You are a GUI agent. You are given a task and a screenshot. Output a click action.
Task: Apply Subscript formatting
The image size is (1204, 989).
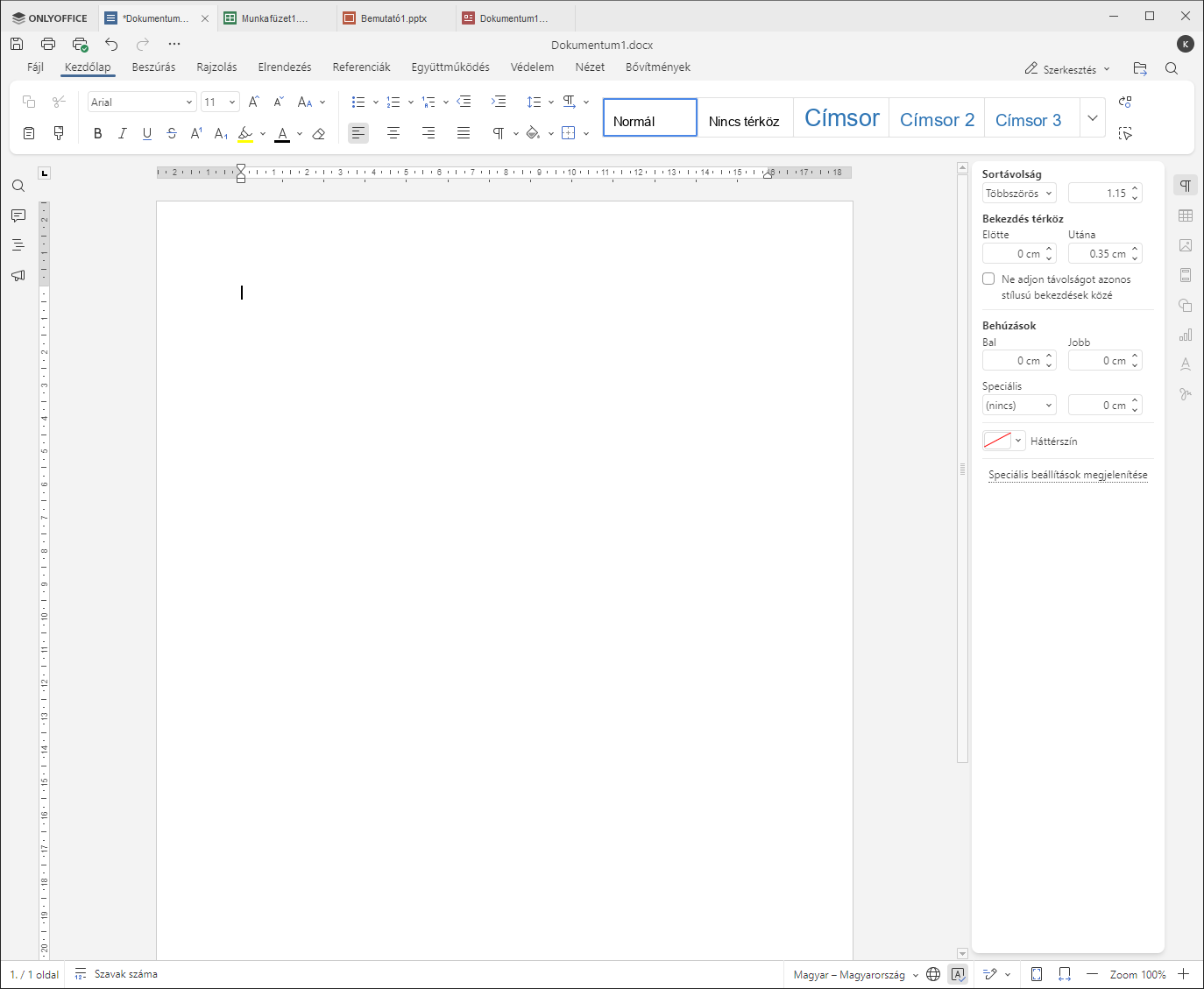(221, 133)
